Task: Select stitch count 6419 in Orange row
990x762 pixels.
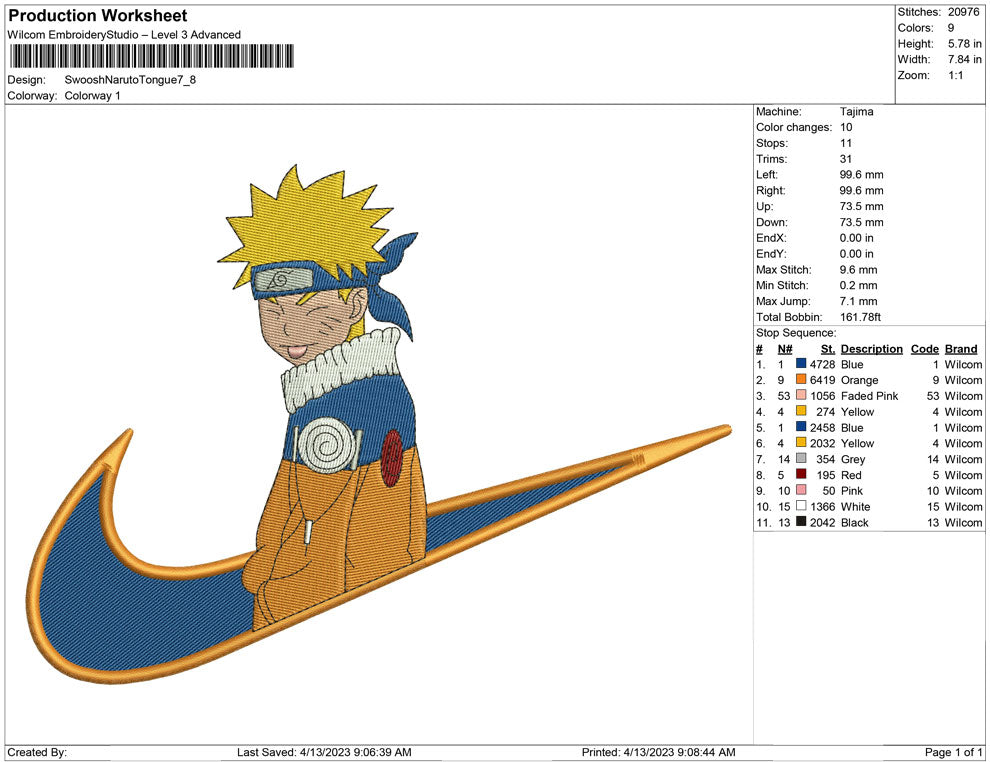Action: [x=823, y=381]
